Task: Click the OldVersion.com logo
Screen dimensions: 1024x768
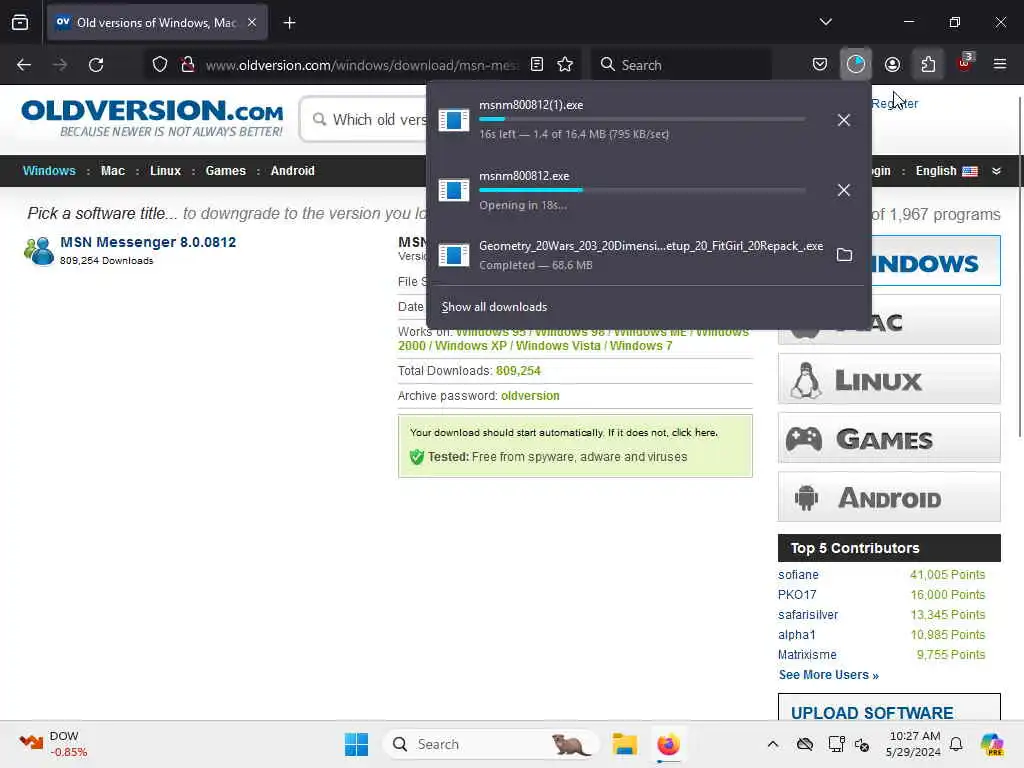Action: coord(153,118)
